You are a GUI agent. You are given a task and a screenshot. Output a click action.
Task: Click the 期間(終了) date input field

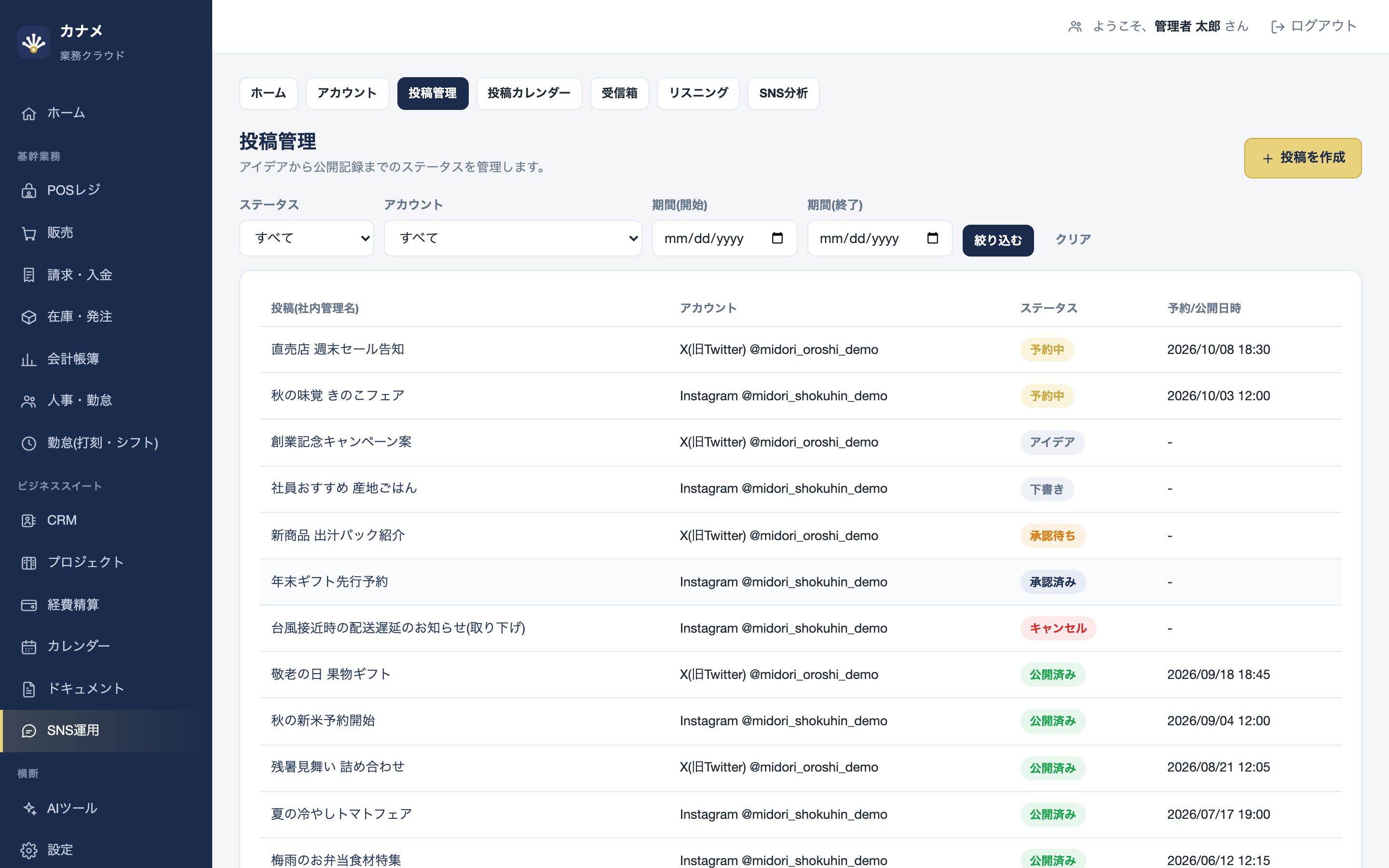[879, 238]
